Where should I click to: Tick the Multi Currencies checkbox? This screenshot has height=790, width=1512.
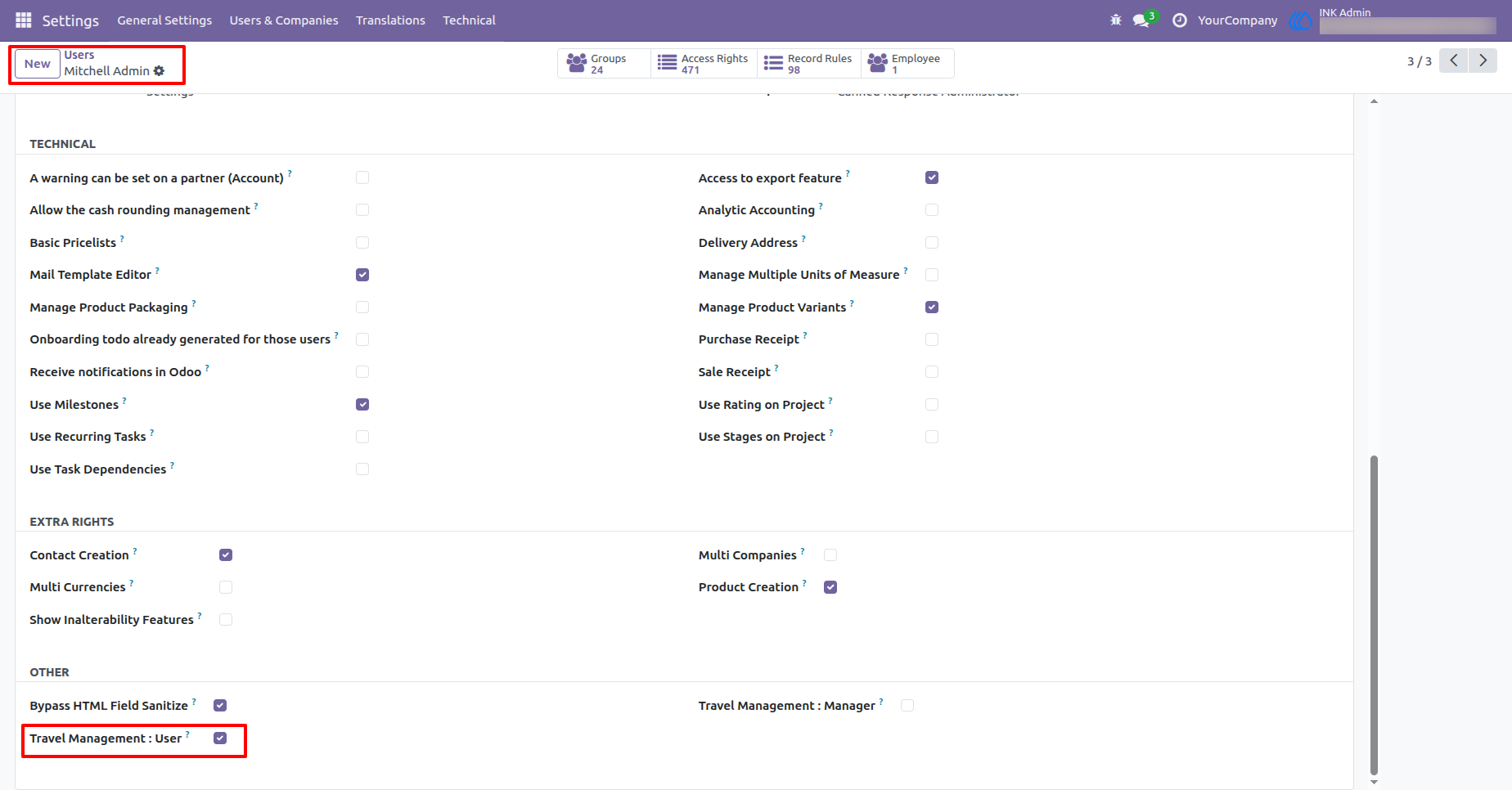click(226, 587)
